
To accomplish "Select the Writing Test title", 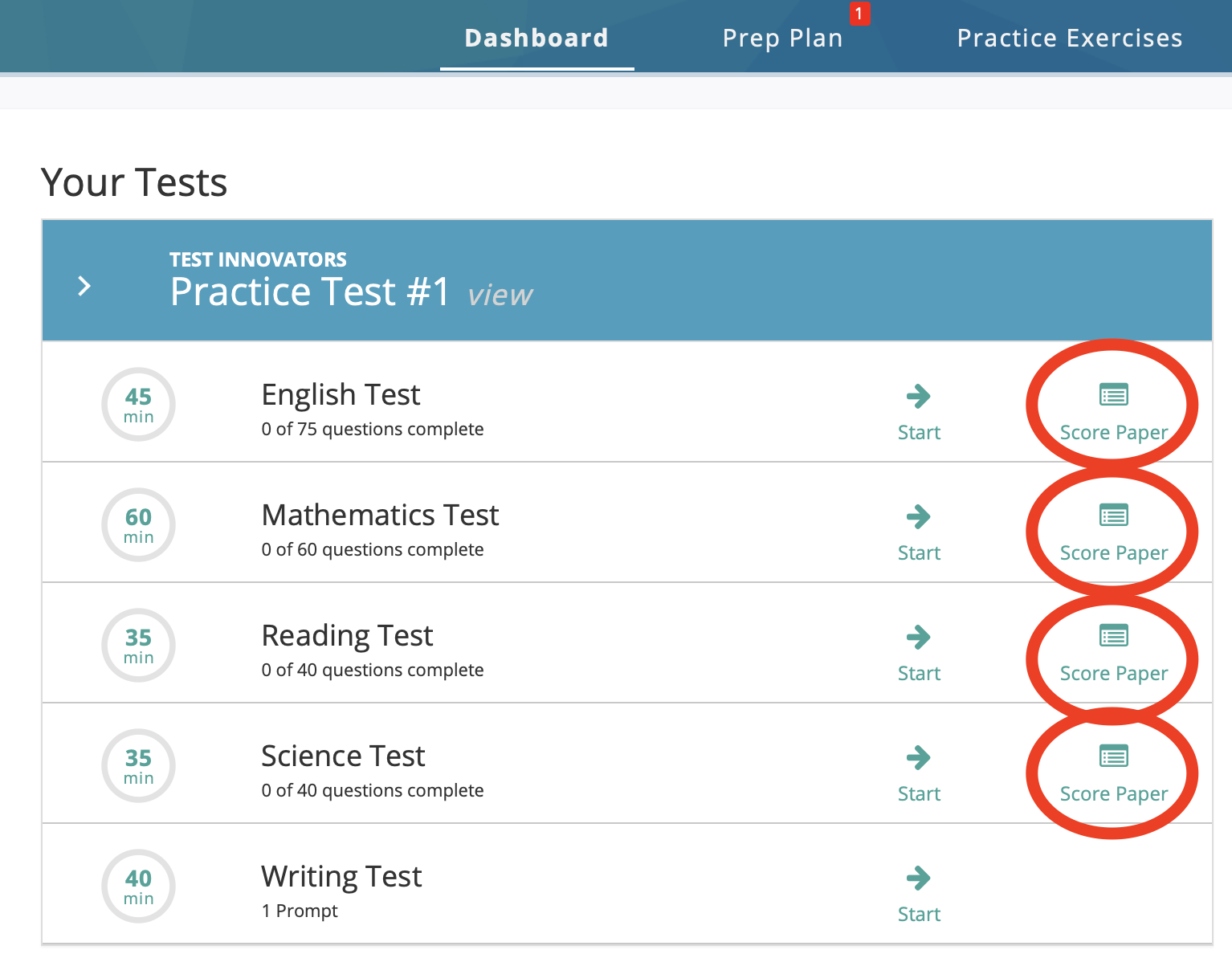I will (341, 876).
